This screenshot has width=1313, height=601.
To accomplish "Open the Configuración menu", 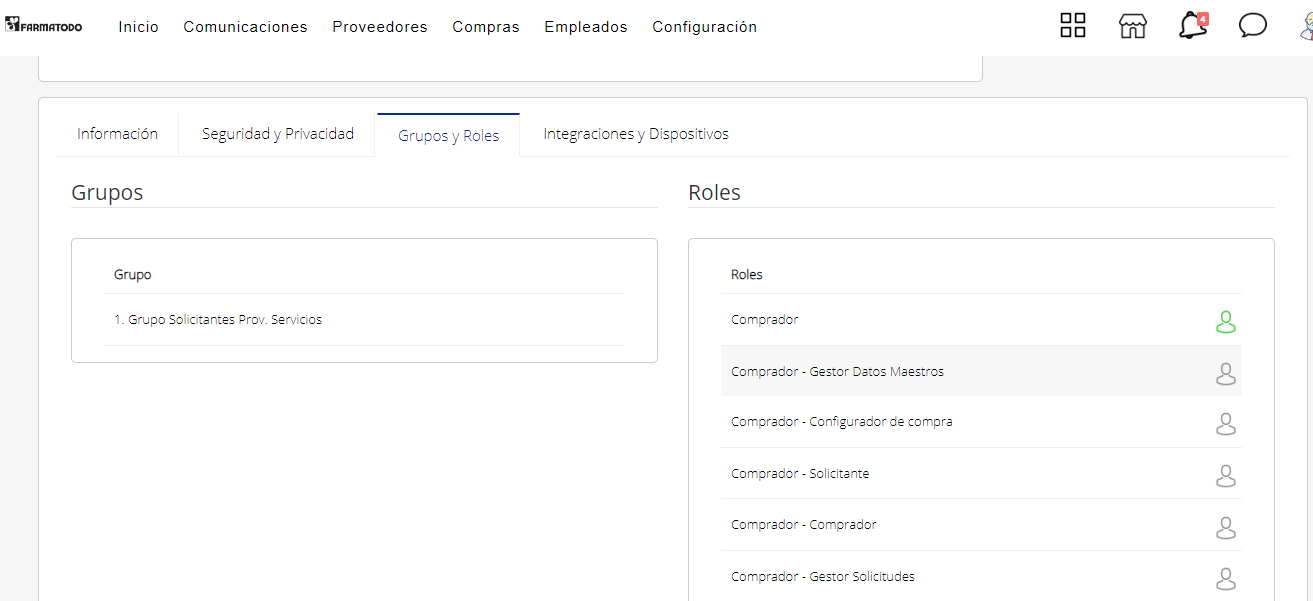I will (x=704, y=27).
